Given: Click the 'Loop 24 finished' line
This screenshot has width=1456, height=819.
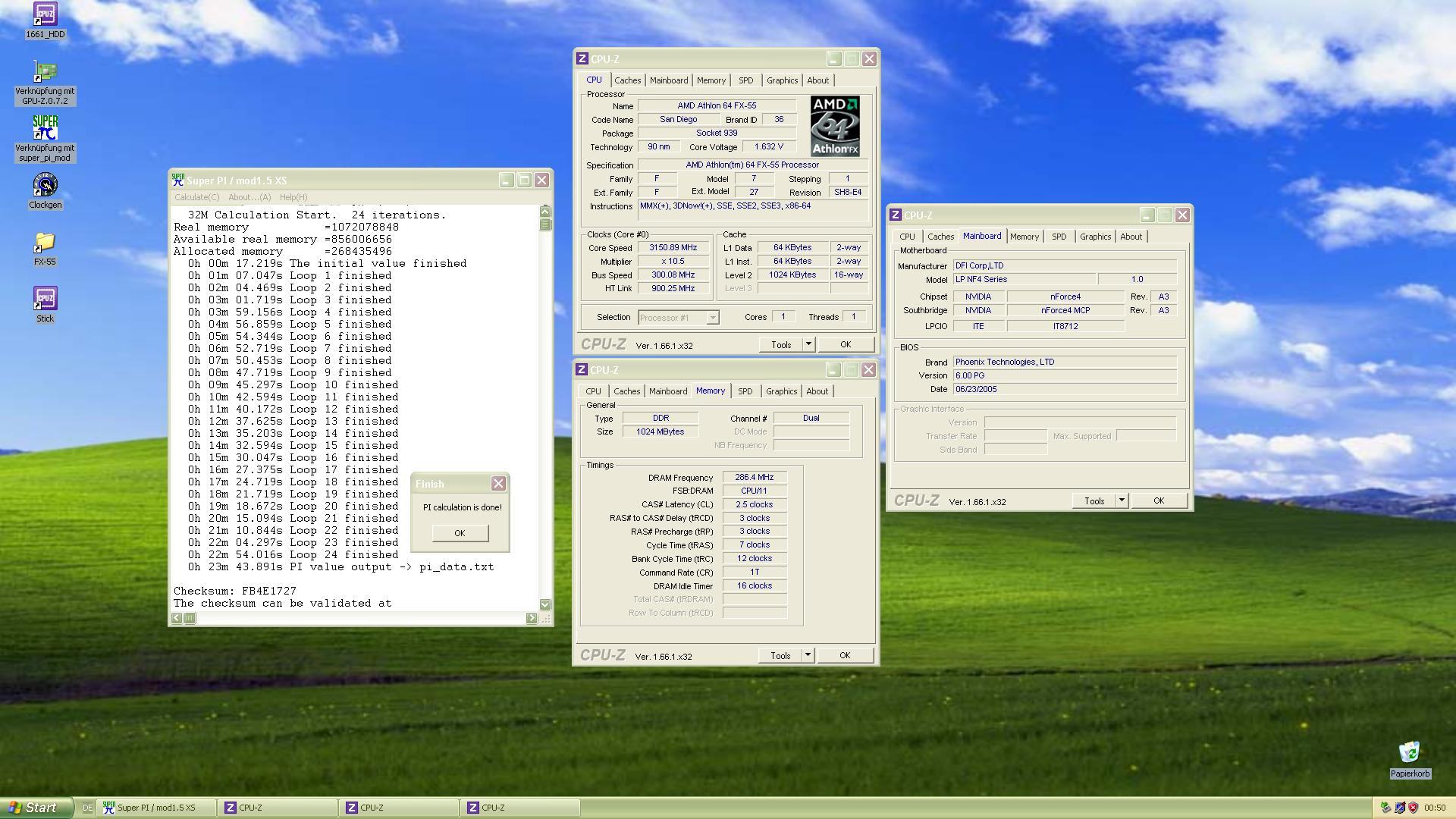Looking at the screenshot, I should [x=293, y=554].
